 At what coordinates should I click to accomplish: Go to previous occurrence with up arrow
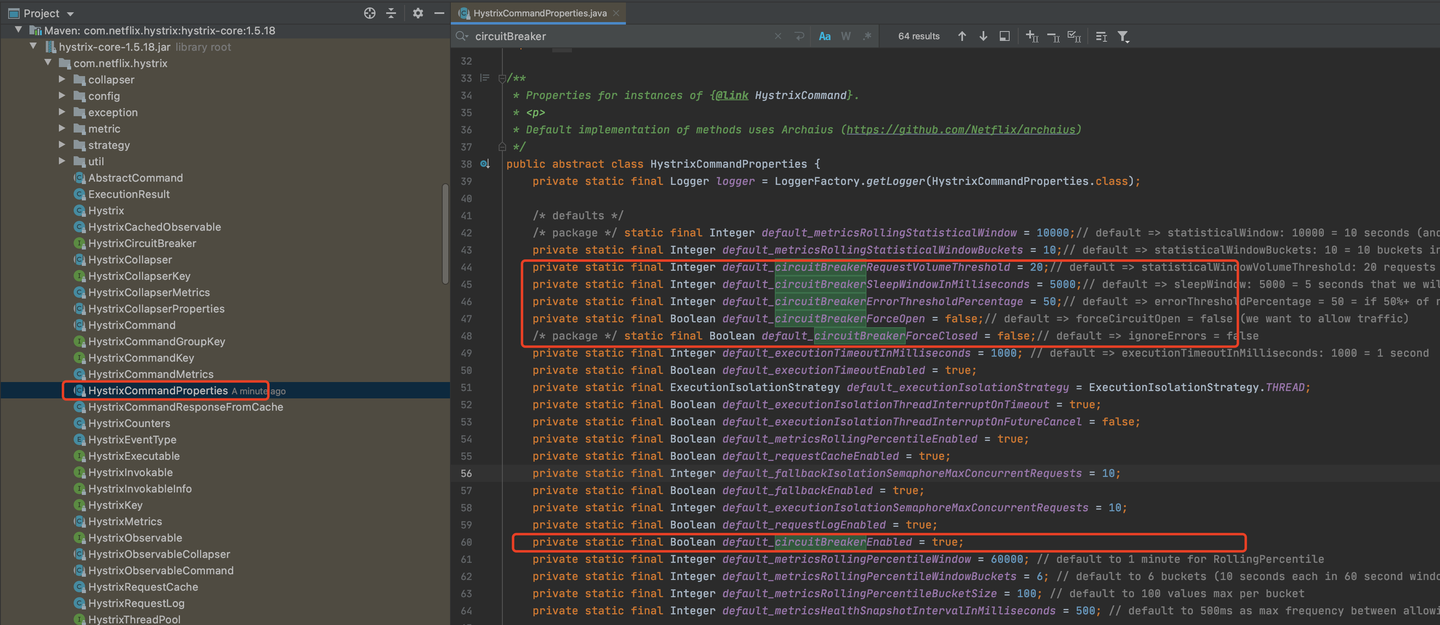[x=962, y=36]
